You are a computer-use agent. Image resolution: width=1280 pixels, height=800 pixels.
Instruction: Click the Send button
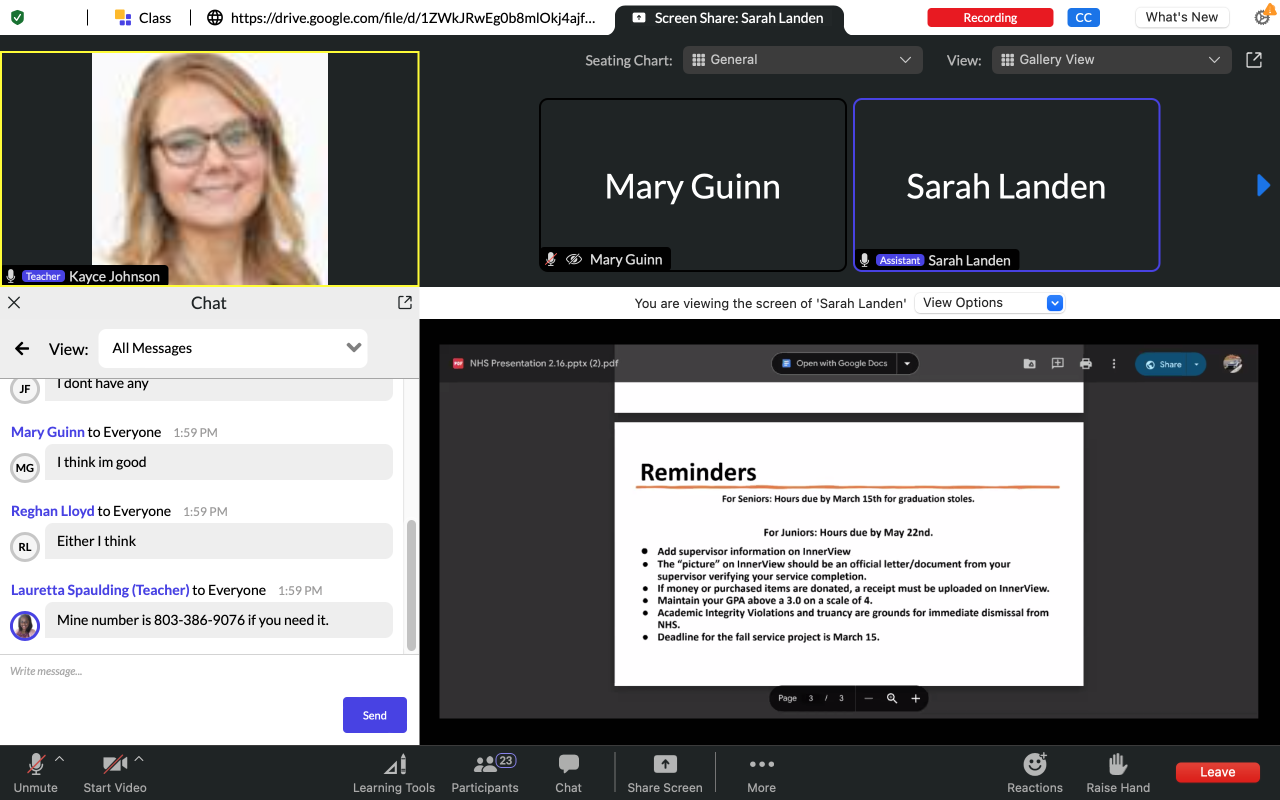374,715
